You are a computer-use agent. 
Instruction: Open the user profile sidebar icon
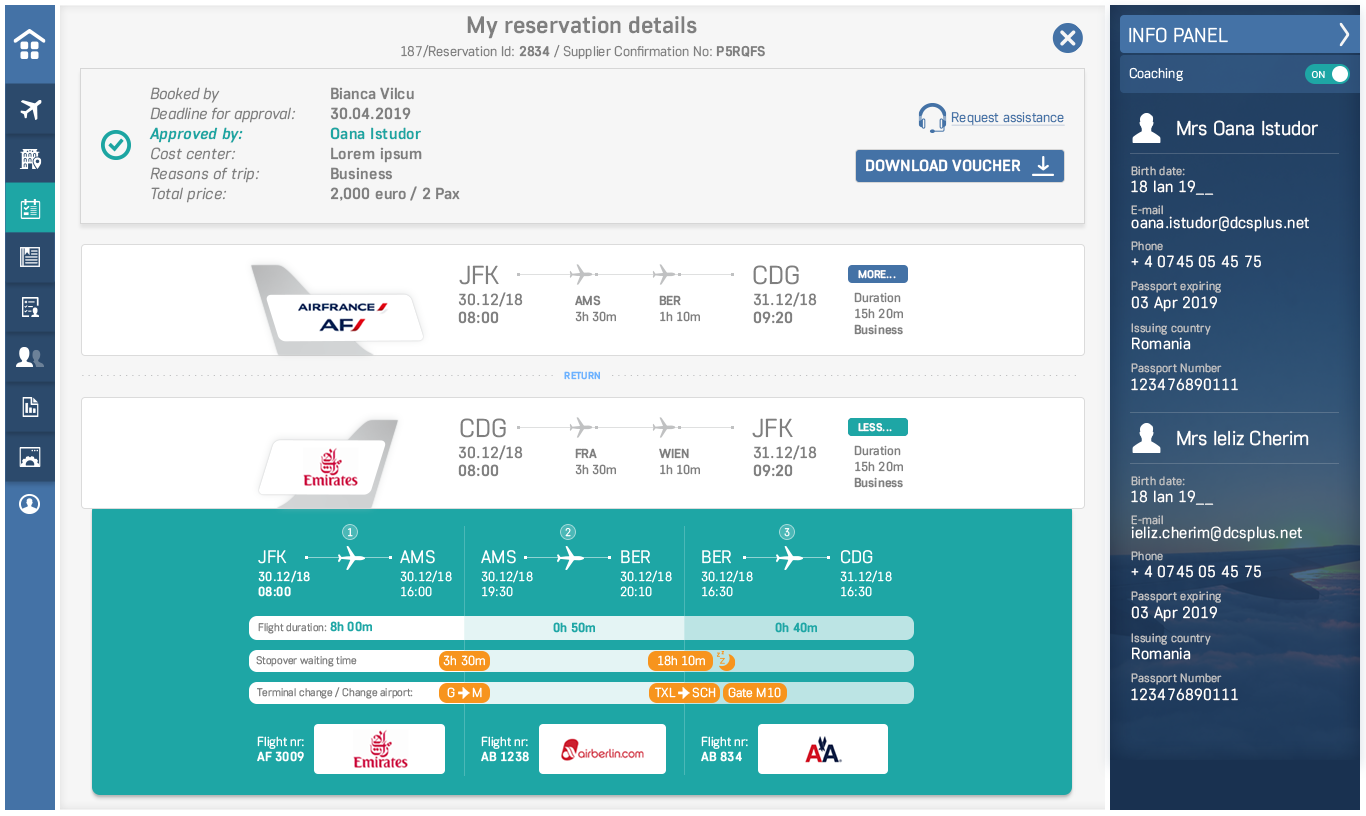click(30, 504)
